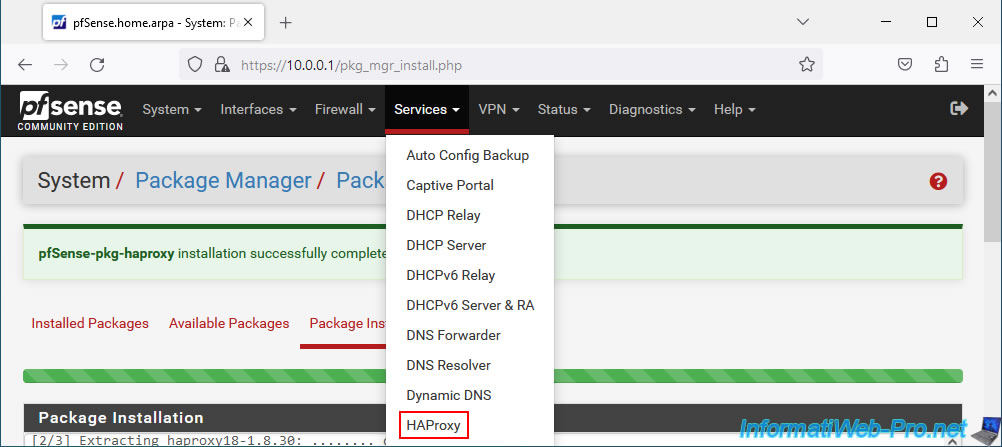
Task: Expand the System menu
Action: pyautogui.click(x=172, y=109)
